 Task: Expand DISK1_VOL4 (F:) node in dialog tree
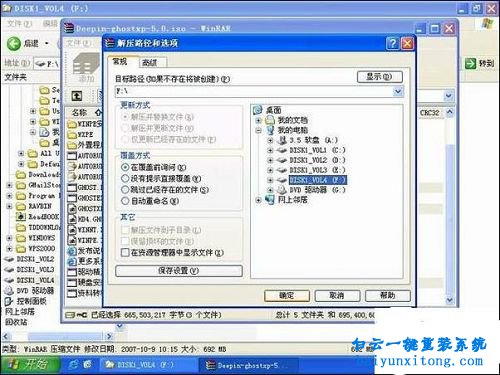[x=270, y=180]
